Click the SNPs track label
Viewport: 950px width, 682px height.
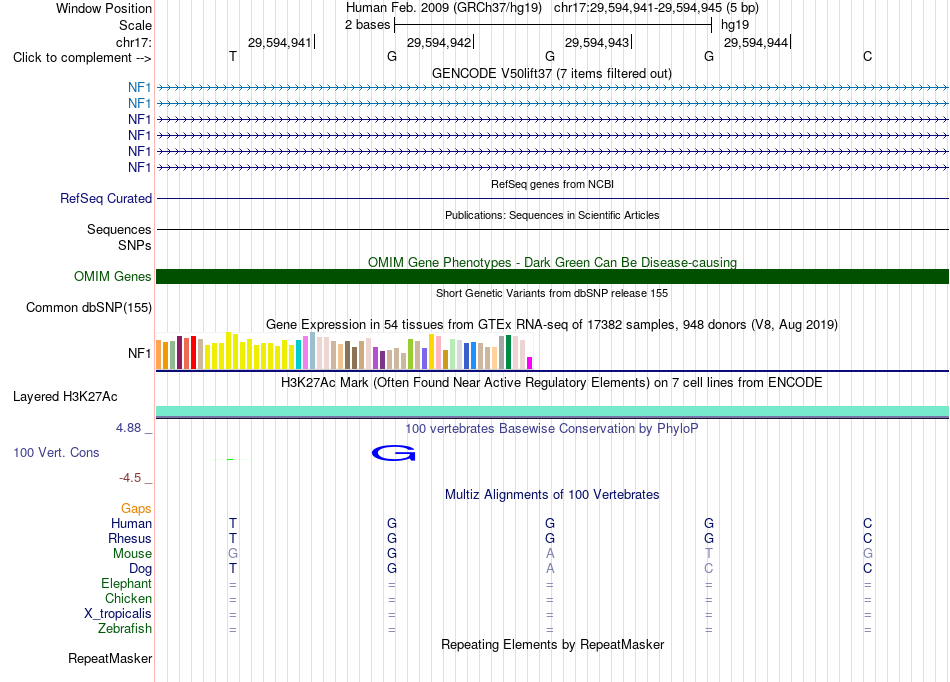tap(135, 245)
